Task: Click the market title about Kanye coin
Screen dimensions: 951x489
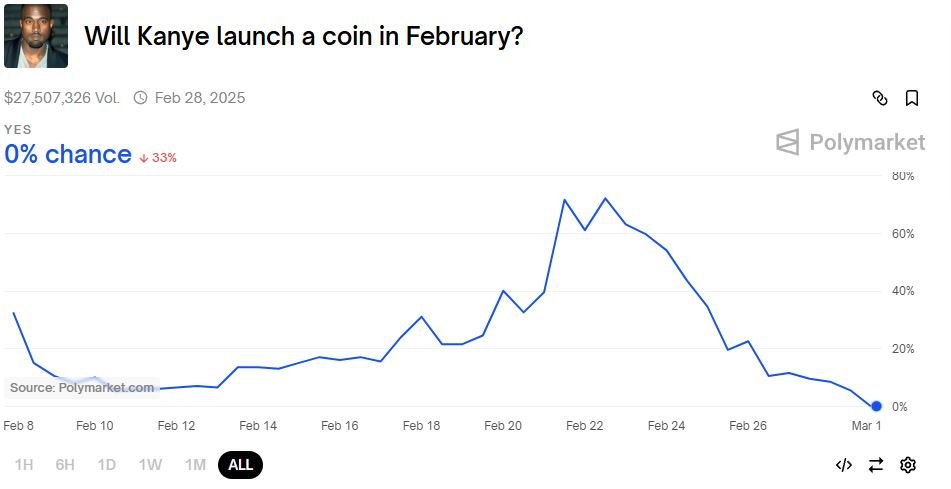Action: click(303, 36)
